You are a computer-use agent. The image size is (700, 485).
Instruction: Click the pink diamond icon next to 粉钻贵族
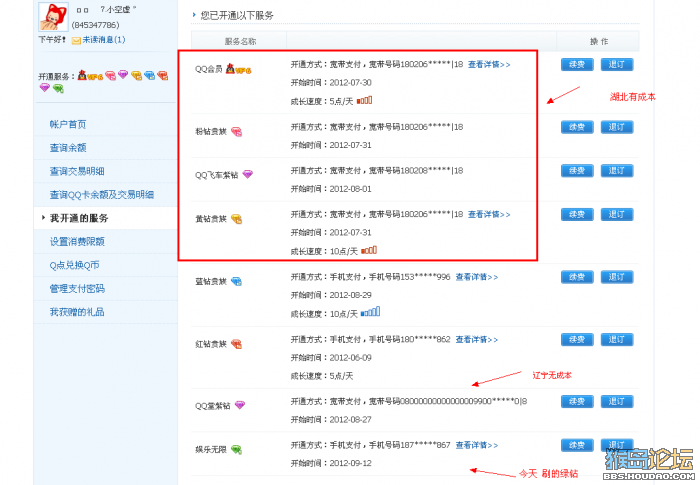236,132
